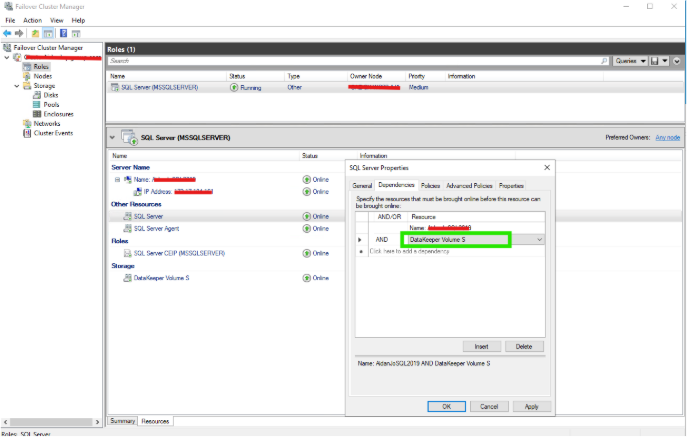Open Cluster Events in the tree

[53, 133]
